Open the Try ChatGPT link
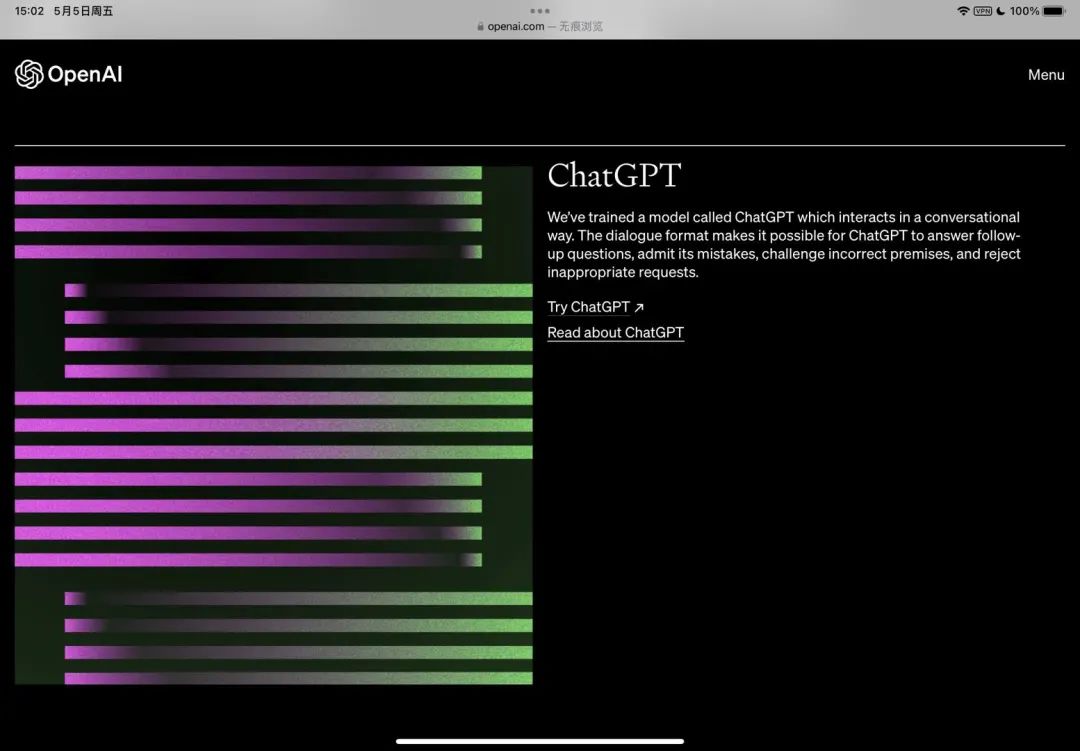 click(x=595, y=307)
